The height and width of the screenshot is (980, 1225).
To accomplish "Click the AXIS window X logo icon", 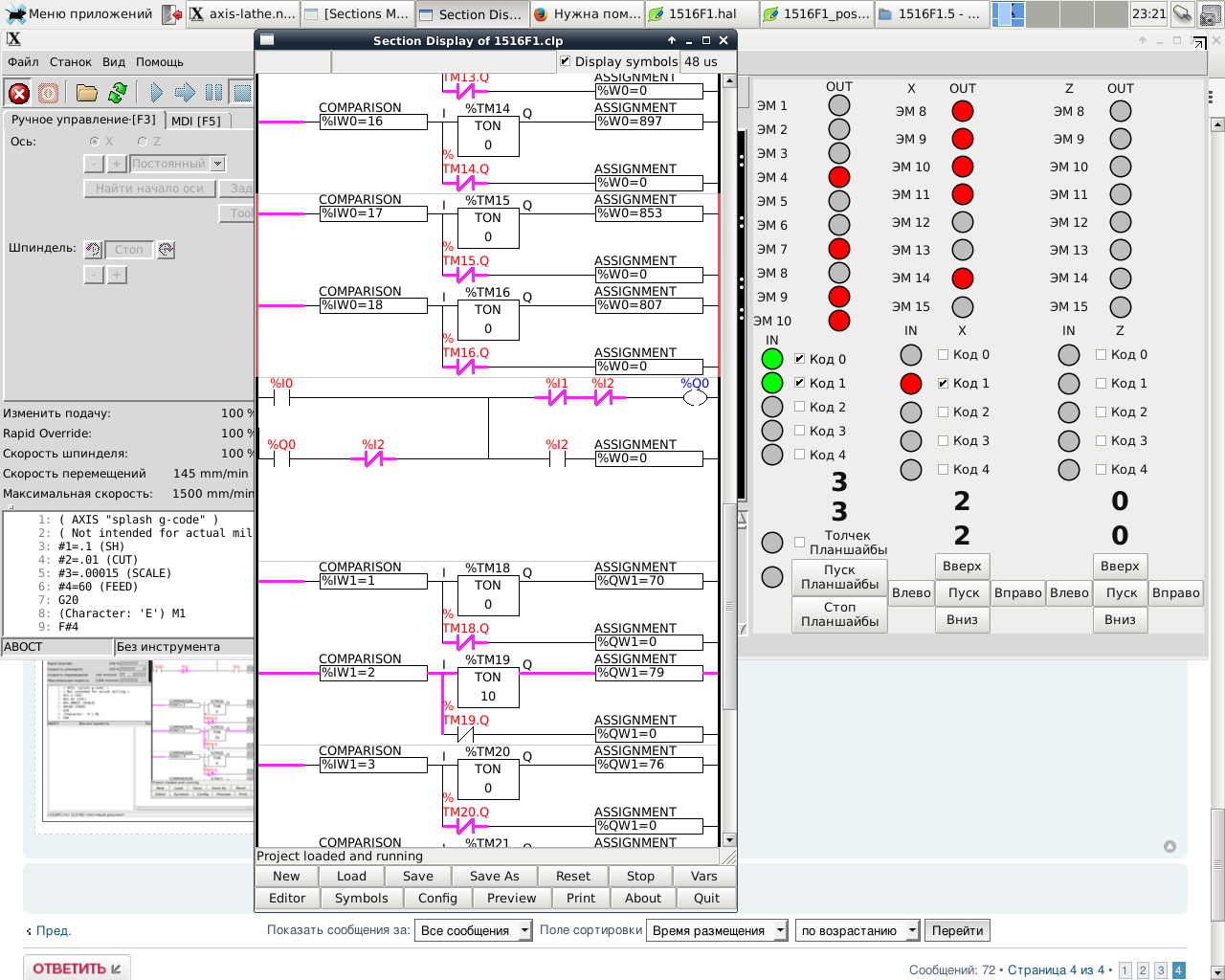I will click(13, 39).
